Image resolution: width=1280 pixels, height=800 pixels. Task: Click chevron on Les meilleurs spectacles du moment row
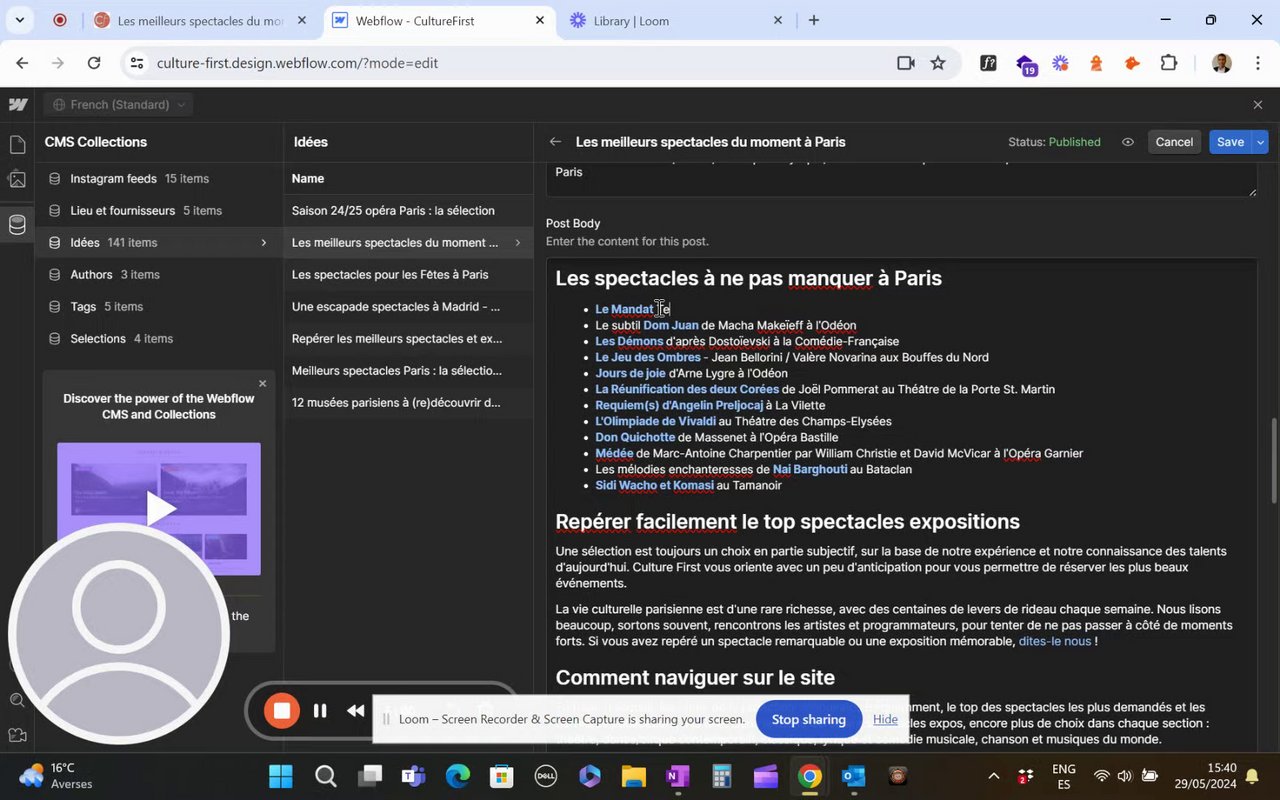517,242
